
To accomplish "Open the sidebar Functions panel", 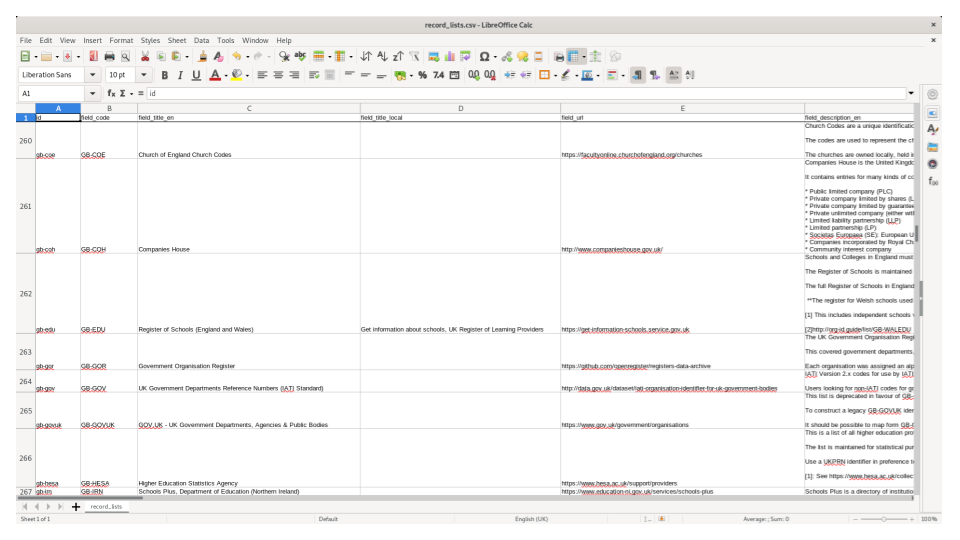I will coord(932,181).
